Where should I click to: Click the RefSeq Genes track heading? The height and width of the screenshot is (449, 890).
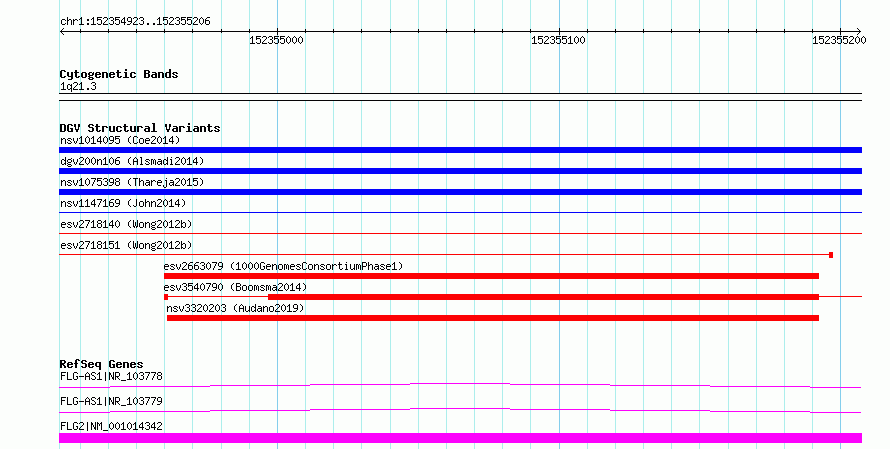[x=101, y=364]
